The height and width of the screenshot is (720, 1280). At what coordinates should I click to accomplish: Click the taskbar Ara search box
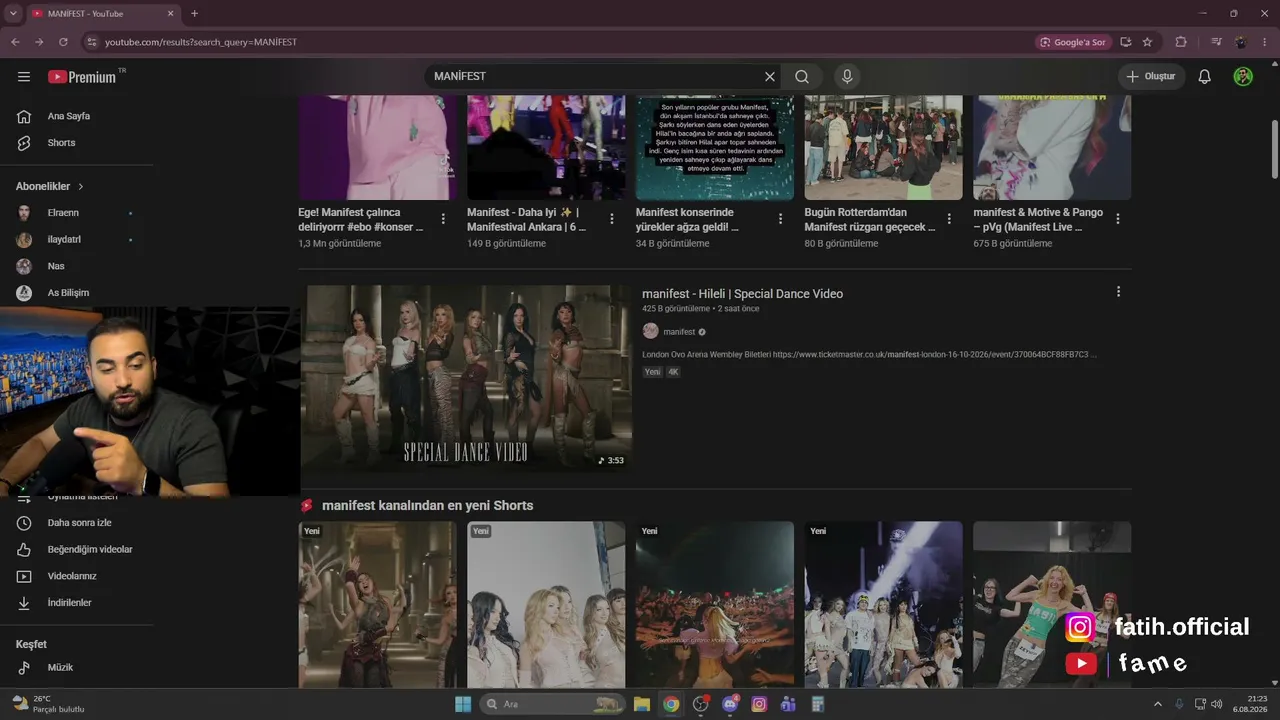pyautogui.click(x=552, y=704)
